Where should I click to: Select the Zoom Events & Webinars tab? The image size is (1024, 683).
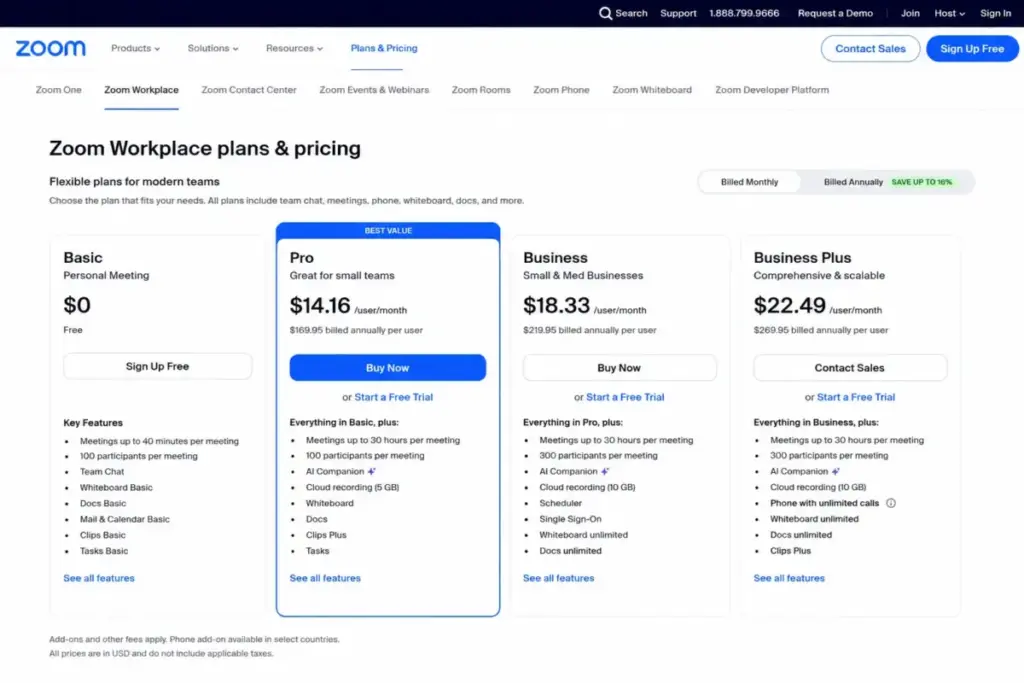[x=374, y=90]
